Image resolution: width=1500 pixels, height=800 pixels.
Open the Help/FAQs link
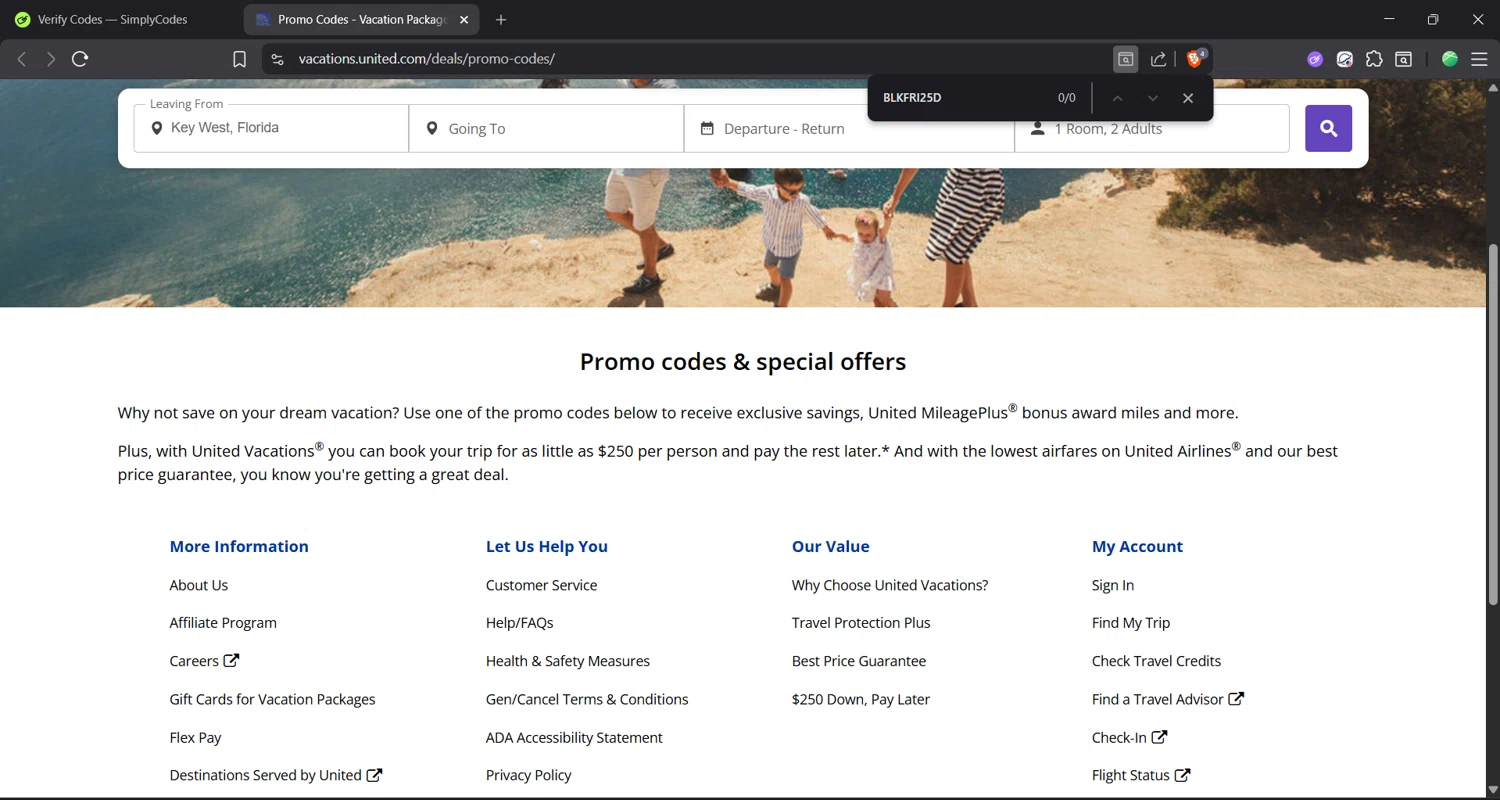click(x=519, y=623)
